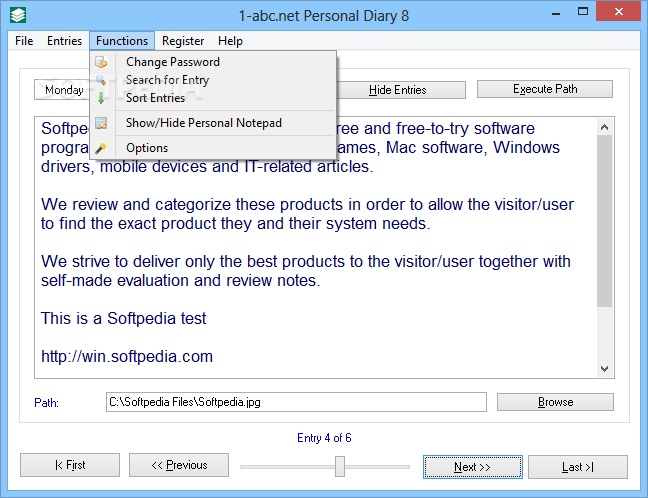Click the entry navigation slider thumb
This screenshot has width=648, height=498.
pyautogui.click(x=340, y=467)
